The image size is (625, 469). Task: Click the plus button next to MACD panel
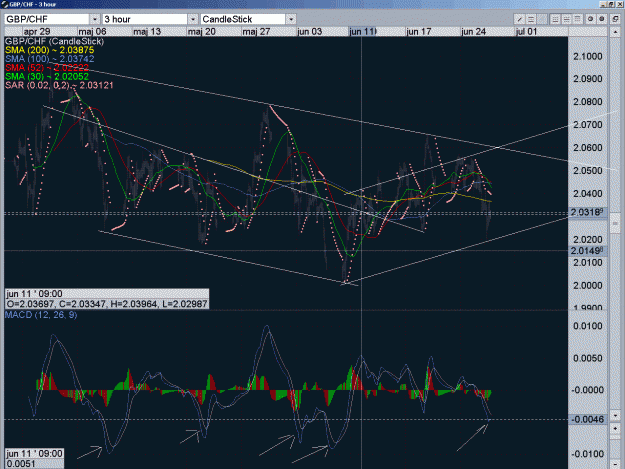(x=615, y=428)
